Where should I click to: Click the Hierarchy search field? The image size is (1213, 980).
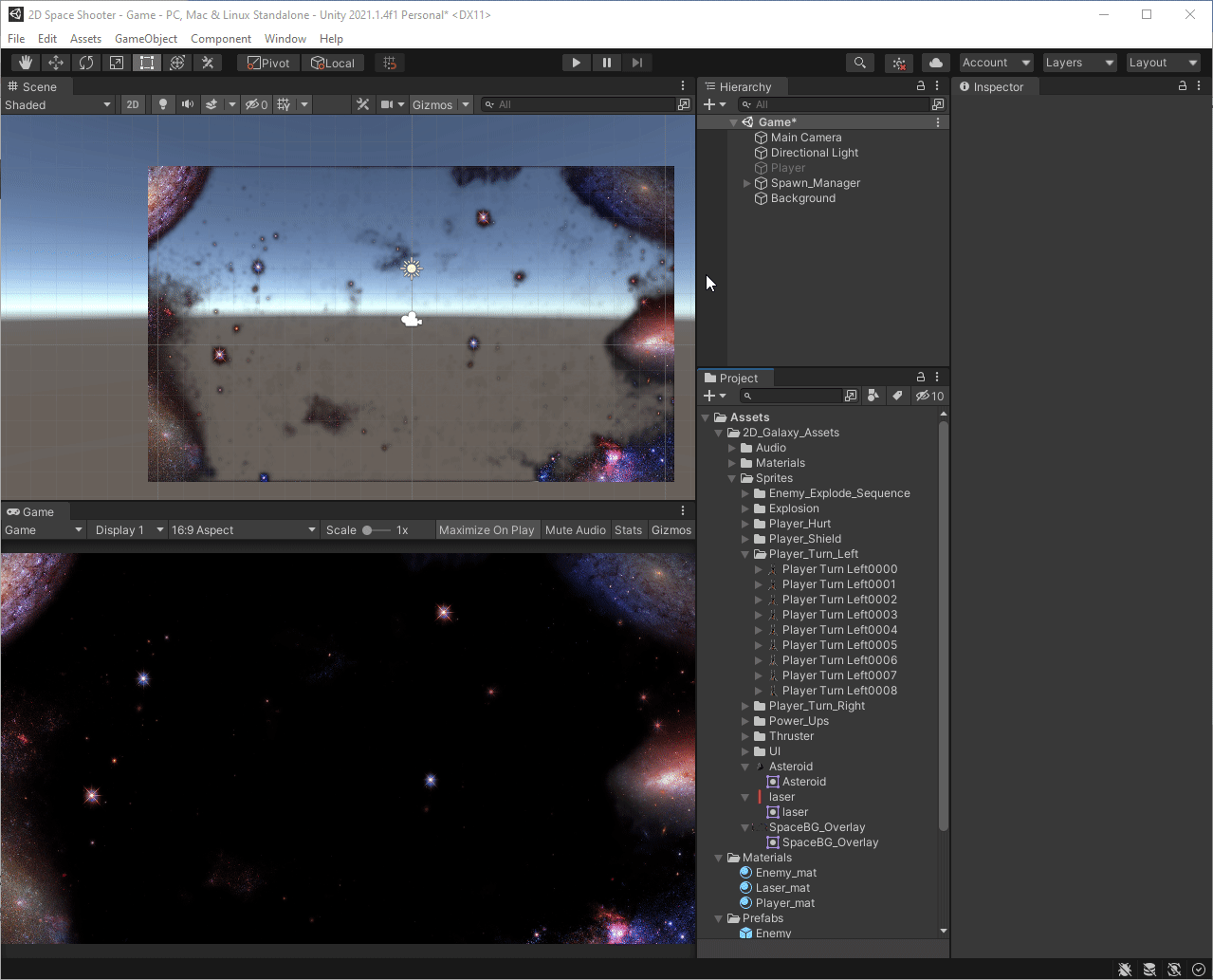pos(833,104)
